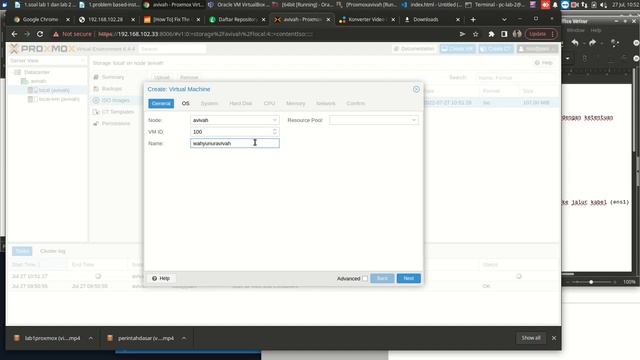Switch to the Confirm tab
Screen dimensions: 640x360
coord(356,104)
